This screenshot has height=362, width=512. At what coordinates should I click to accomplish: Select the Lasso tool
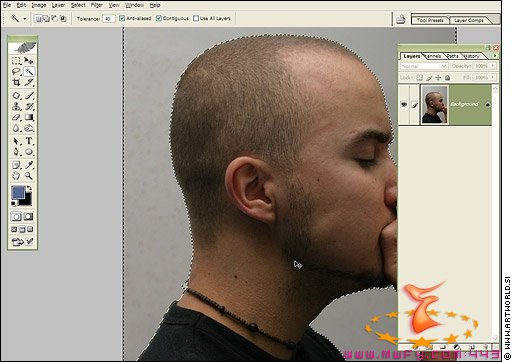pyautogui.click(x=16, y=71)
